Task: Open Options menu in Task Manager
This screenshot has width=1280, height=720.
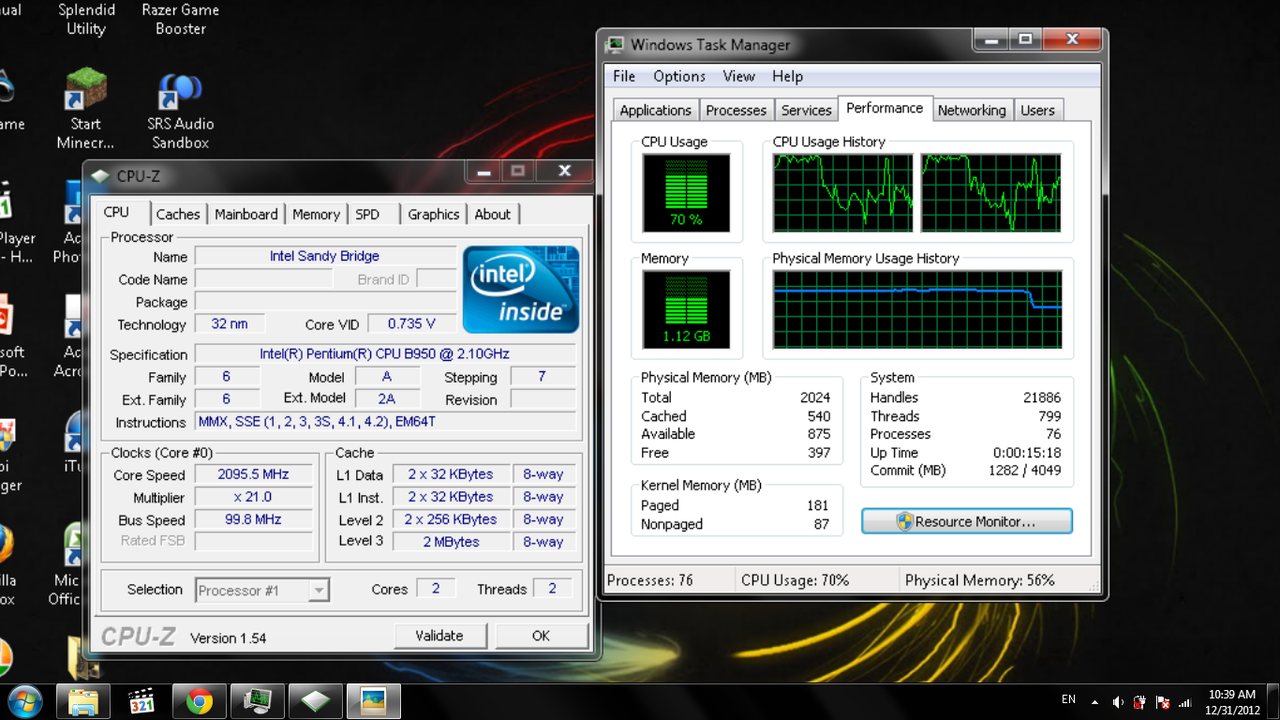Action: (x=679, y=76)
